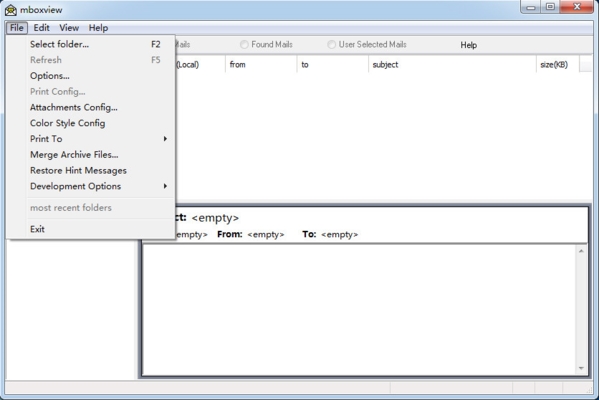
Task: Open the View menu
Action: [x=69, y=28]
